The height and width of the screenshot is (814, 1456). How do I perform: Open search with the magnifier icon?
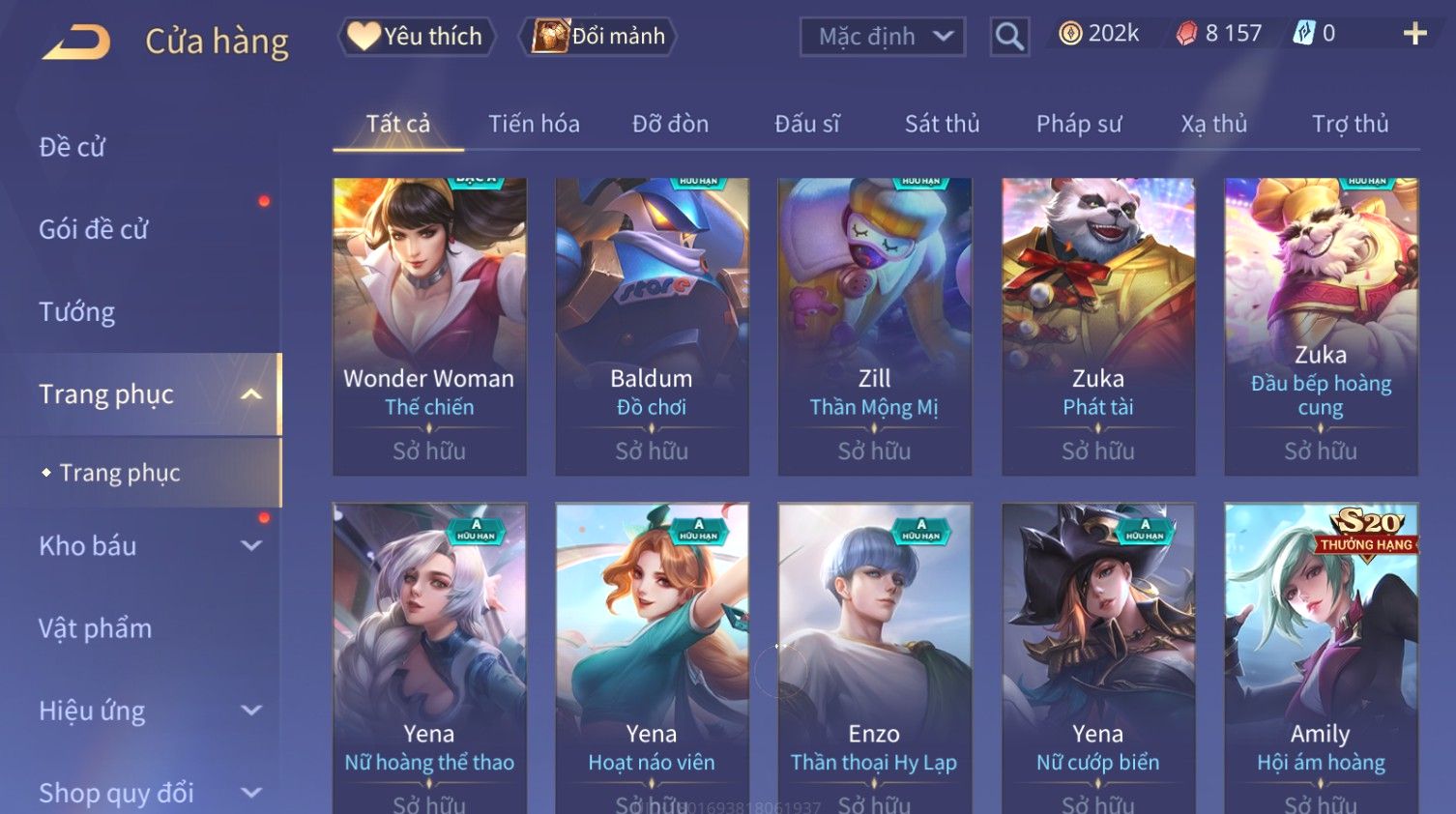point(1009,37)
